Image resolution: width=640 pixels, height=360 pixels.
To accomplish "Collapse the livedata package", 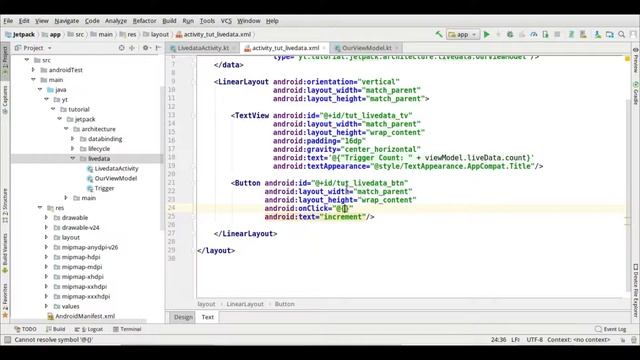I will [x=73, y=158].
